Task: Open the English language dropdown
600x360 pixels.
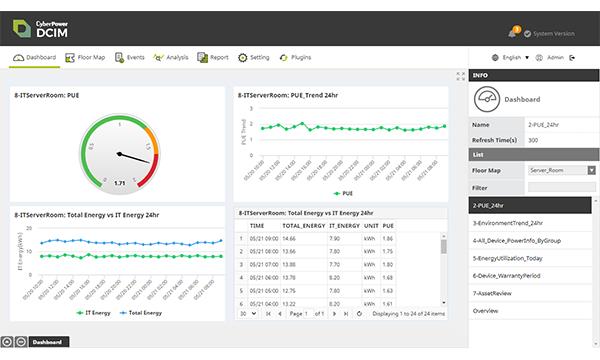Action: point(511,57)
